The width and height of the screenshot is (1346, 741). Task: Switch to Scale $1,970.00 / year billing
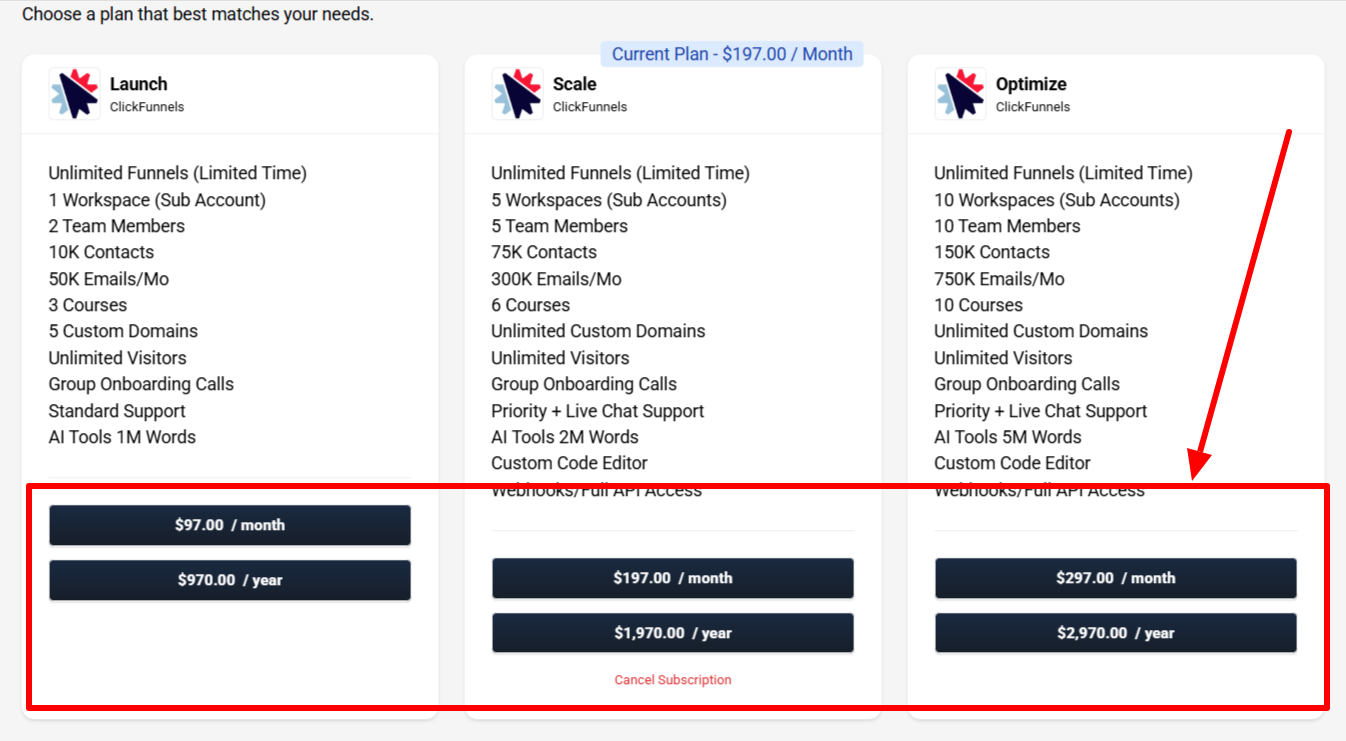click(x=673, y=633)
